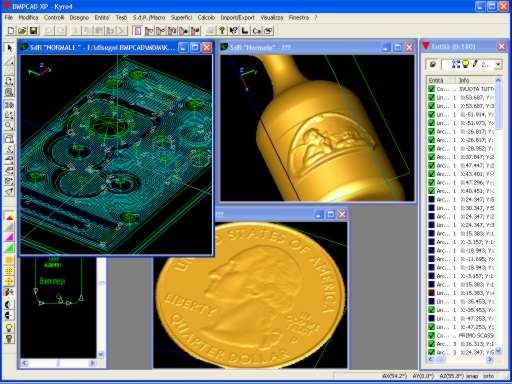Click the red triangle shading icon

[x=9, y=217]
